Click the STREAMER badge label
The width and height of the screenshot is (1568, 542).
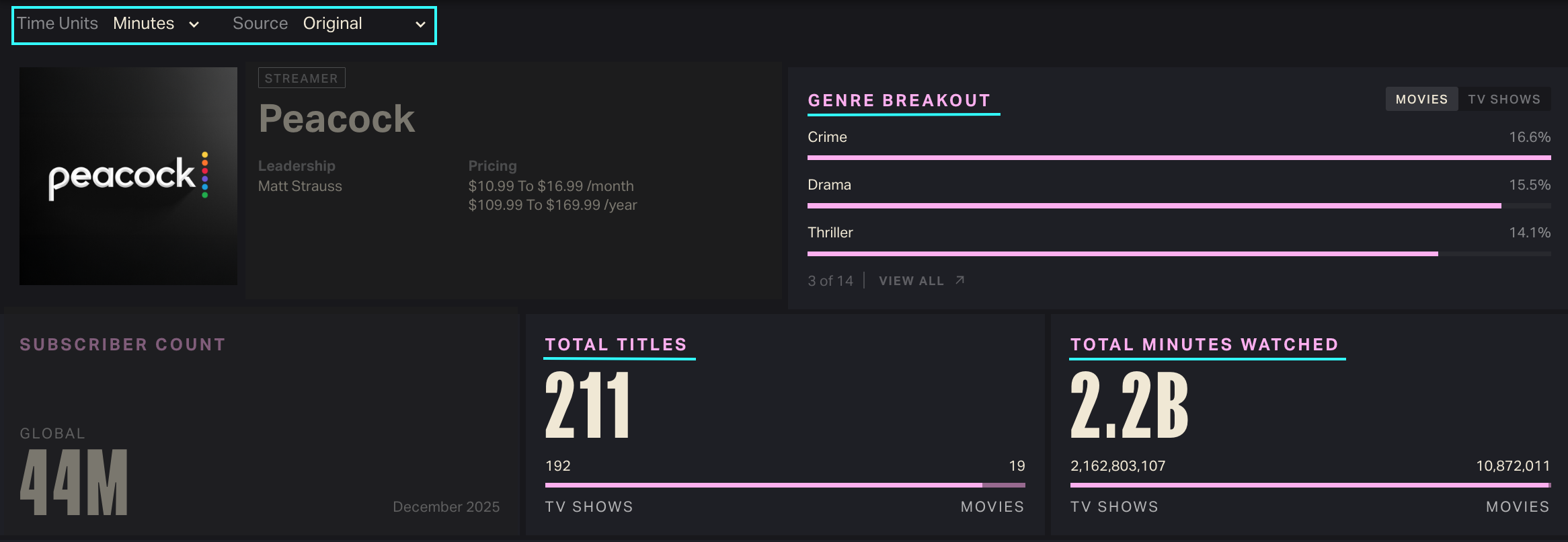point(301,79)
